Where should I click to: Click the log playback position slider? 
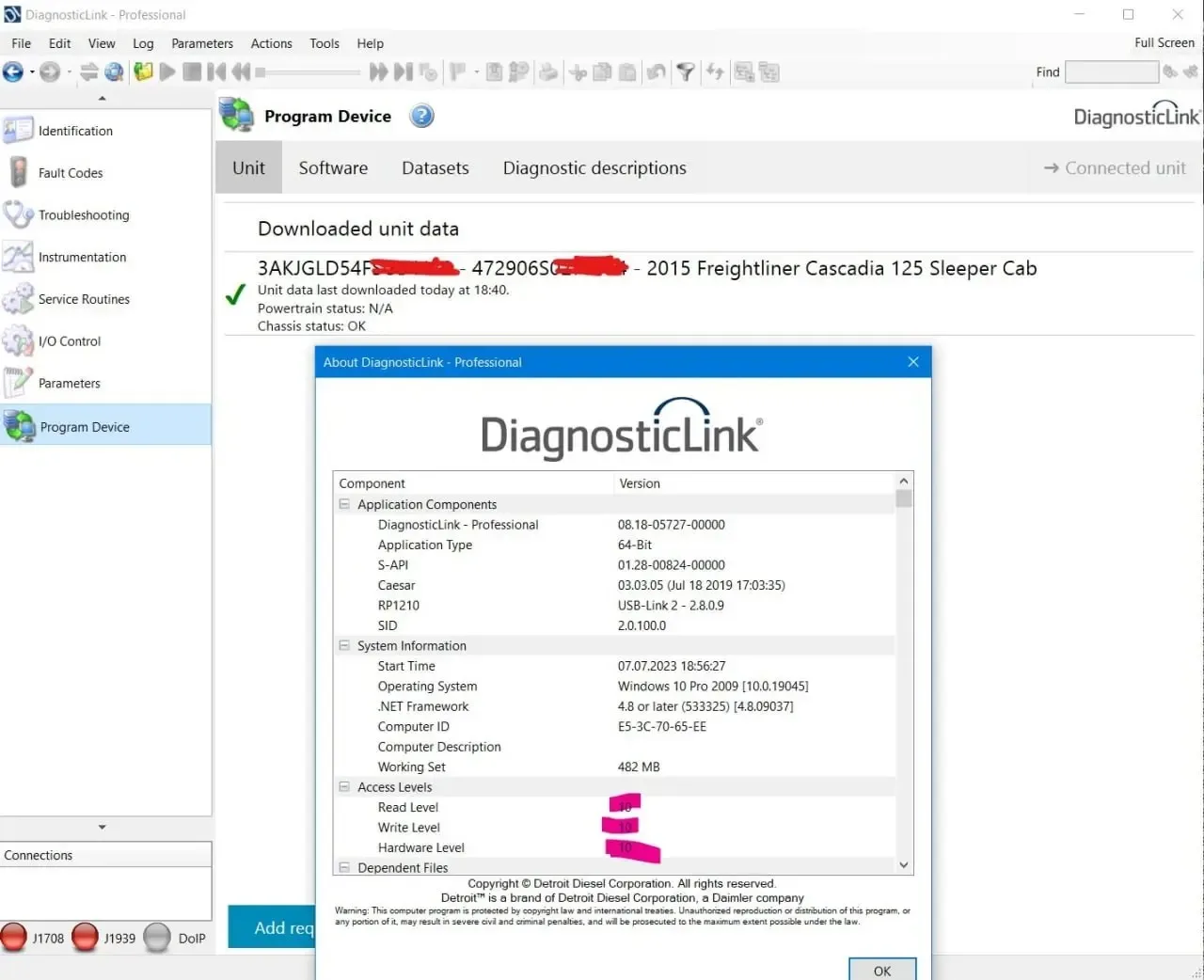click(308, 71)
